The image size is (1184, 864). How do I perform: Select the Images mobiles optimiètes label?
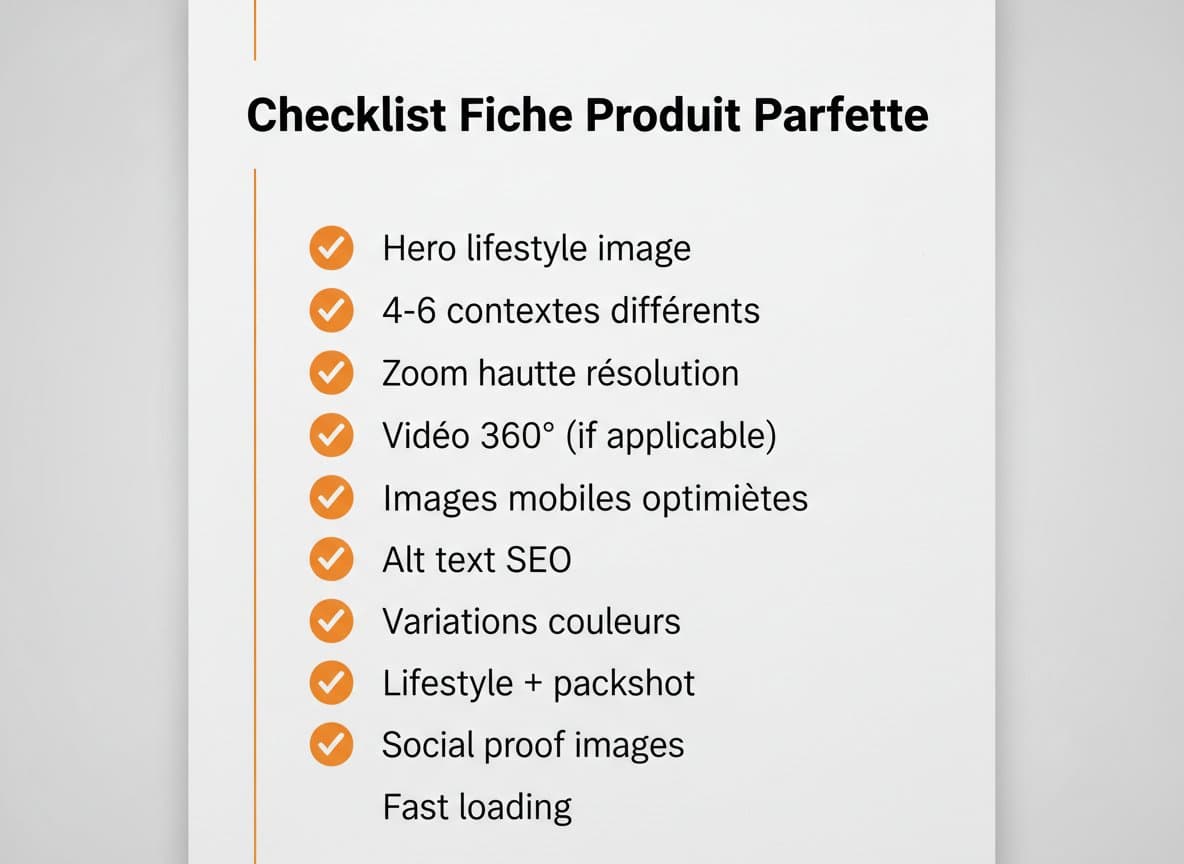595,497
